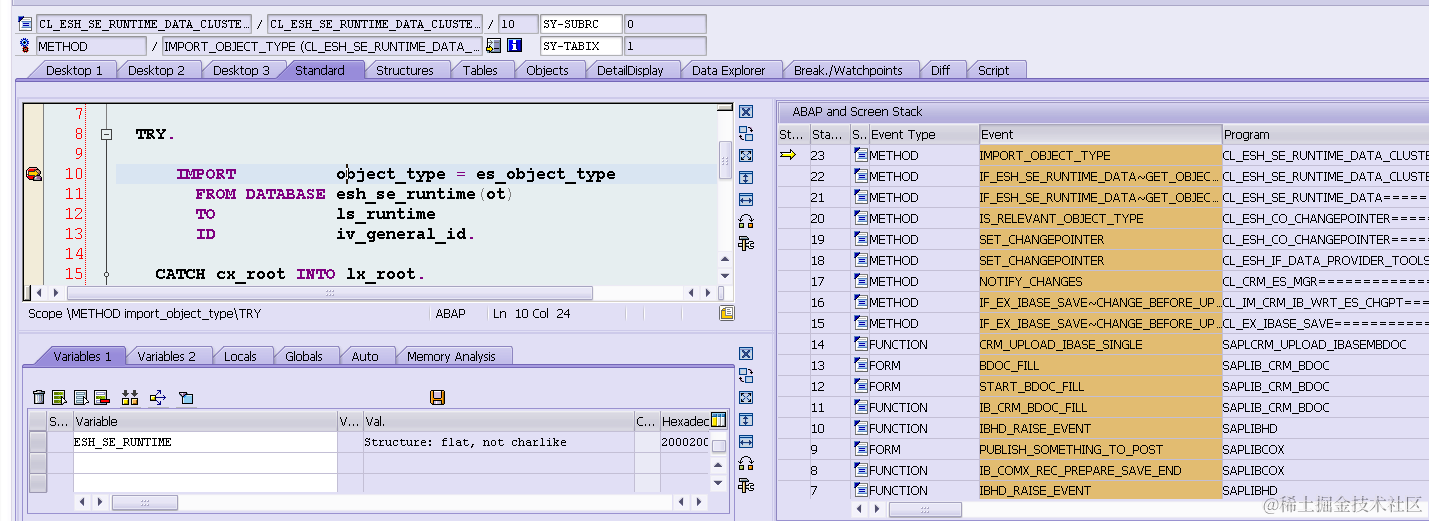The image size is (1429, 521).
Task: Switch to Desktop 3 tab
Action: [241, 70]
